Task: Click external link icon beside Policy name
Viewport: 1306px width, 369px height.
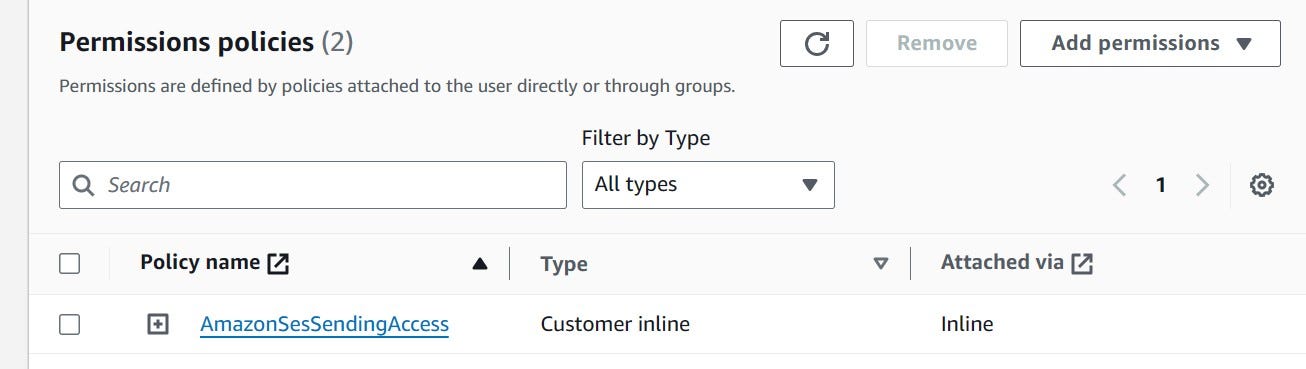Action: point(278,263)
